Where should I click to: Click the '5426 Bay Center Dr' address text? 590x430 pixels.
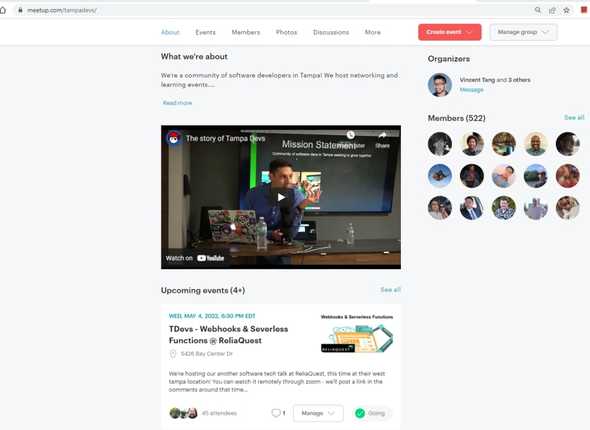tap(207, 354)
